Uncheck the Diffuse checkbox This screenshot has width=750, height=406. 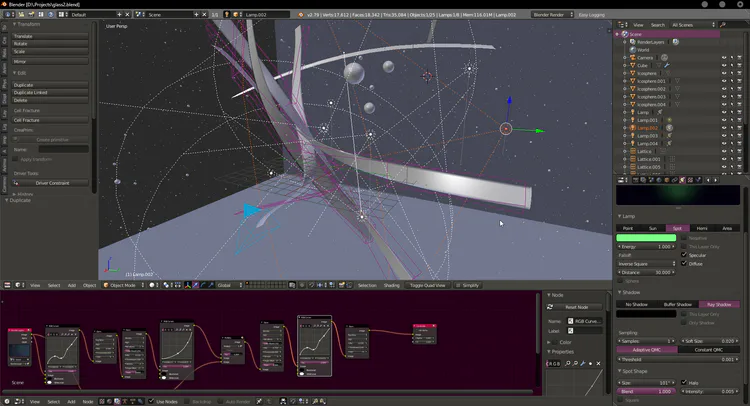tap(684, 263)
